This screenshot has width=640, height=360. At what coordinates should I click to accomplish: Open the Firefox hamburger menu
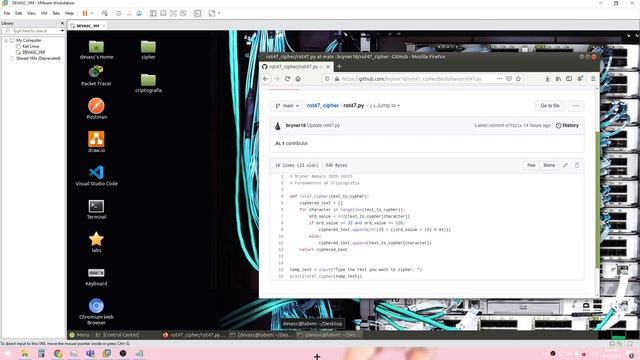click(593, 79)
